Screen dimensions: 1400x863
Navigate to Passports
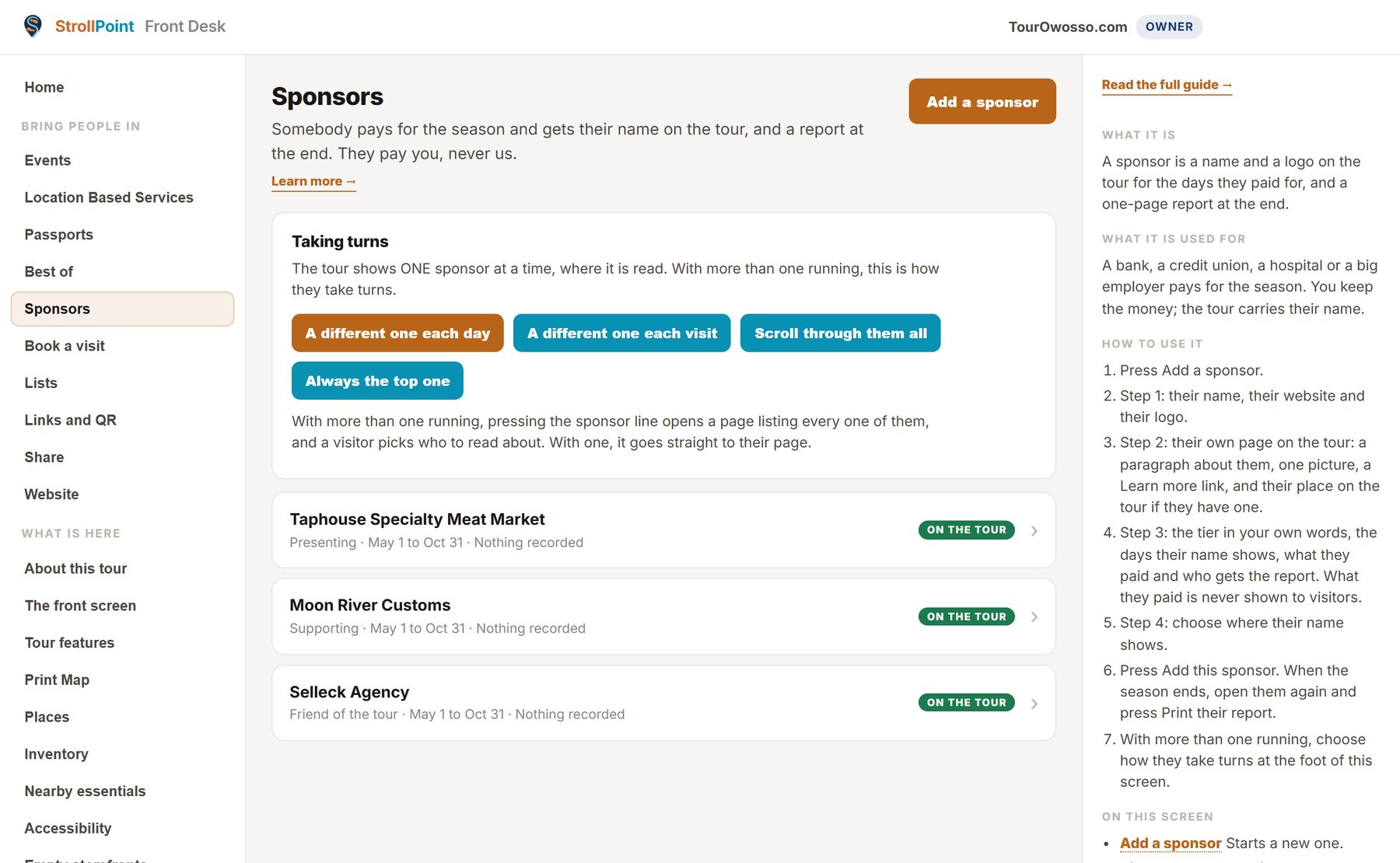58,235
